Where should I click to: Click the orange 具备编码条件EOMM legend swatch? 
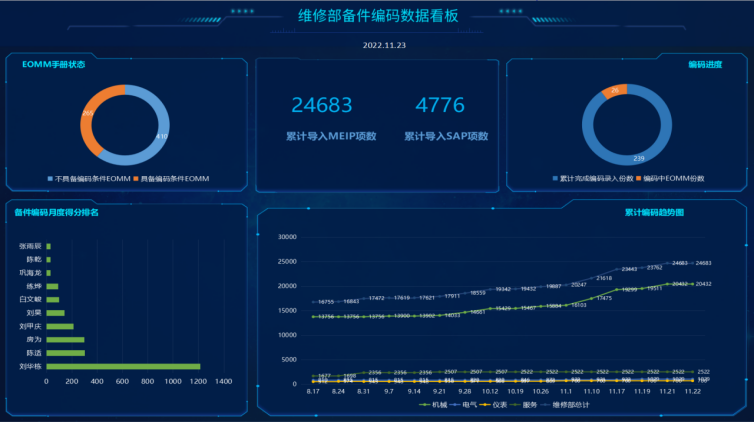[134, 179]
